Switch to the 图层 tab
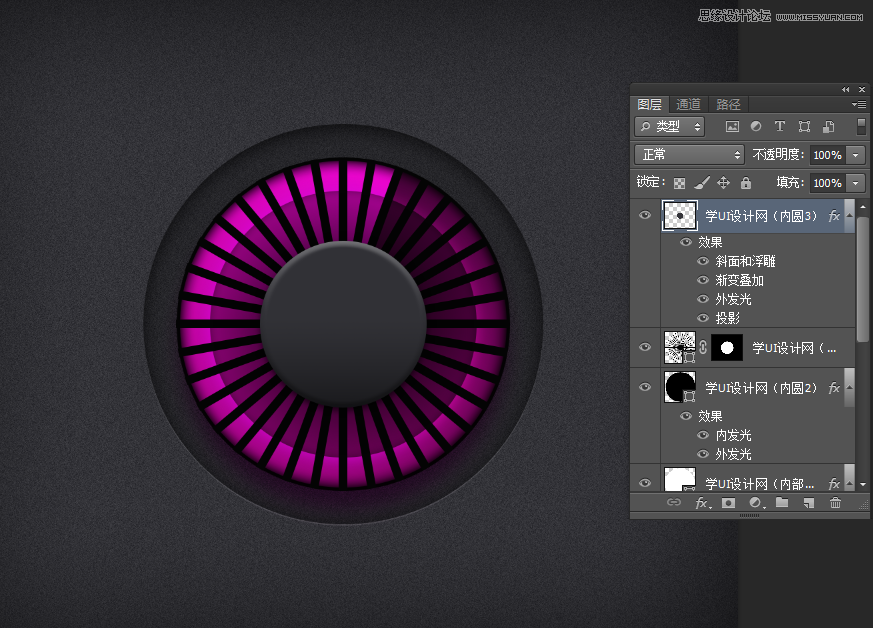Viewport: 873px width, 628px height. point(650,104)
